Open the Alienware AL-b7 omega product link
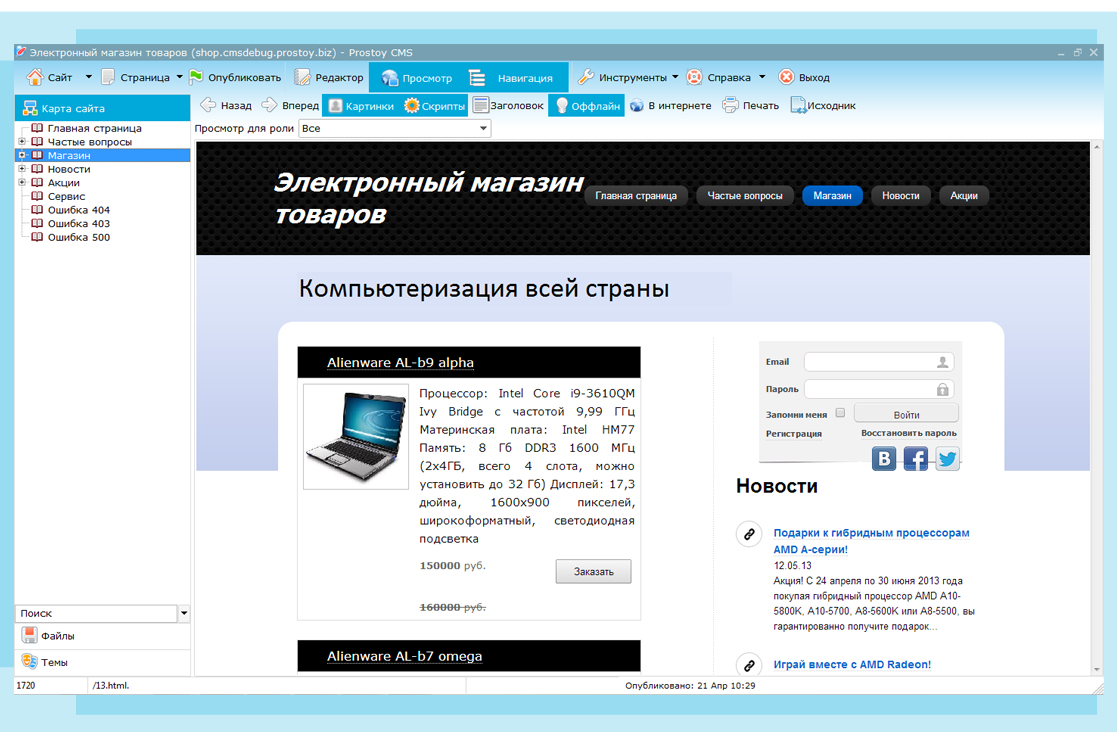The image size is (1117, 742). coord(405,656)
